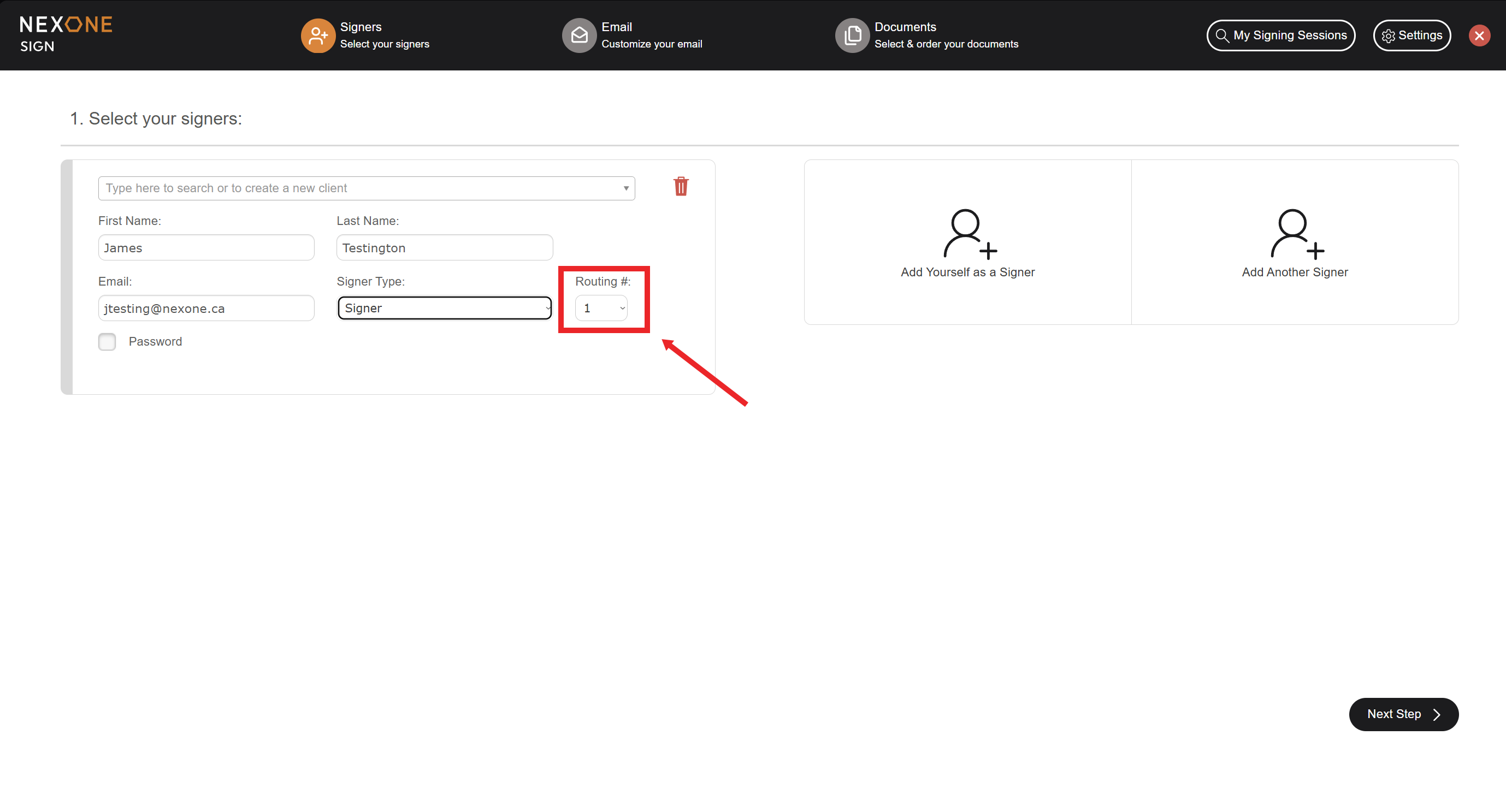Image resolution: width=1506 pixels, height=812 pixels.
Task: Click the NexOne Sign logo
Action: [x=66, y=34]
